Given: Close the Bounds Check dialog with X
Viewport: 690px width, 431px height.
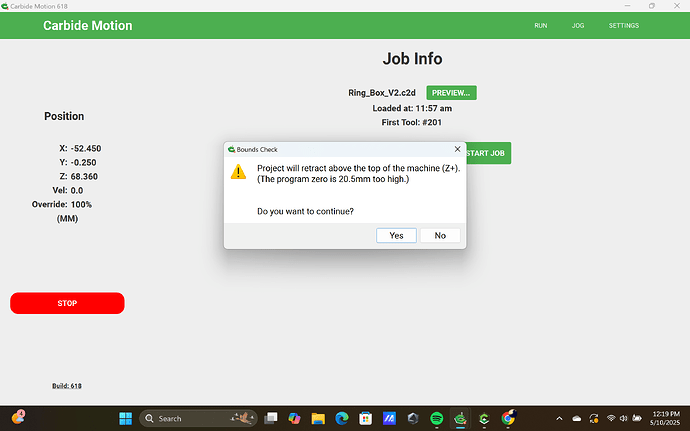Looking at the screenshot, I should pos(457,149).
